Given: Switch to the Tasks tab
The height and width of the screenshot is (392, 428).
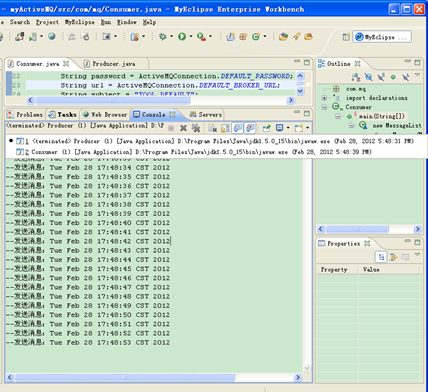Looking at the screenshot, I should pyautogui.click(x=62, y=115).
